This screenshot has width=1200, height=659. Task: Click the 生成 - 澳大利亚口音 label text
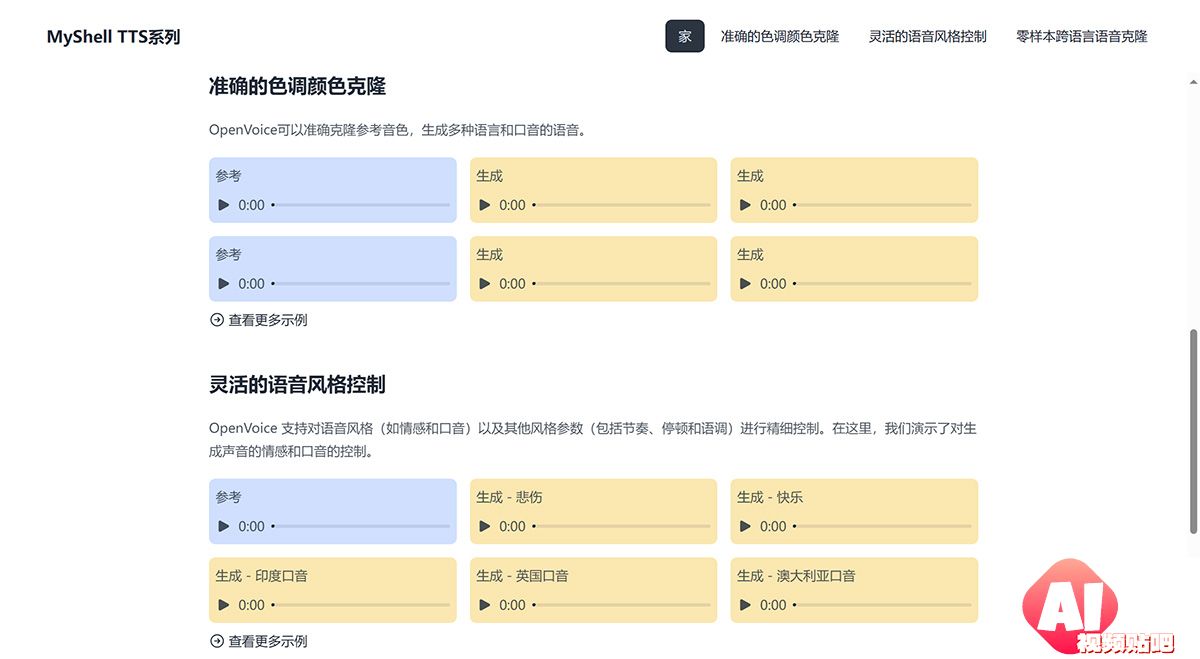click(x=796, y=576)
